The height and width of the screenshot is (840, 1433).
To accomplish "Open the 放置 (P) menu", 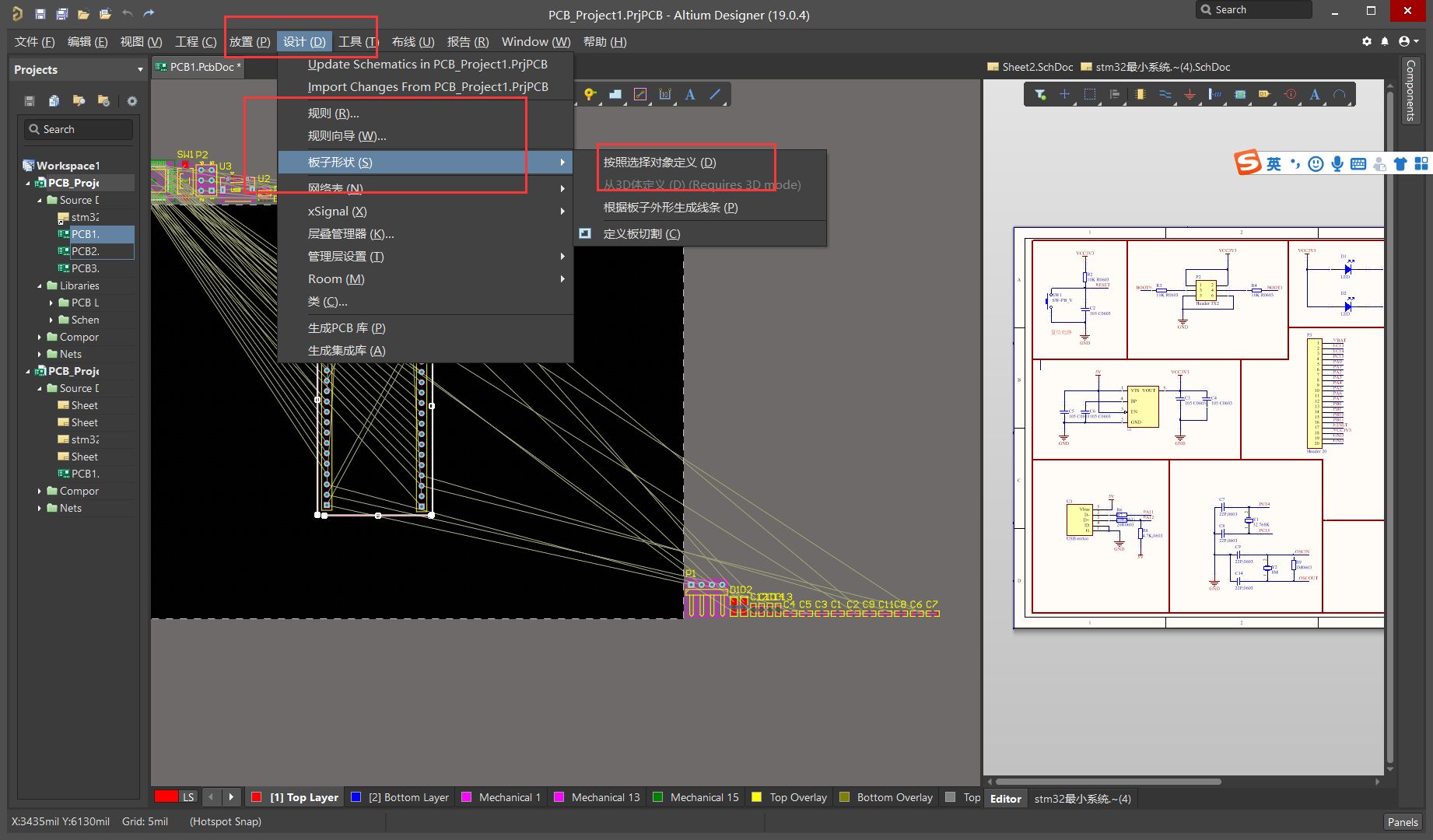I will tap(250, 42).
